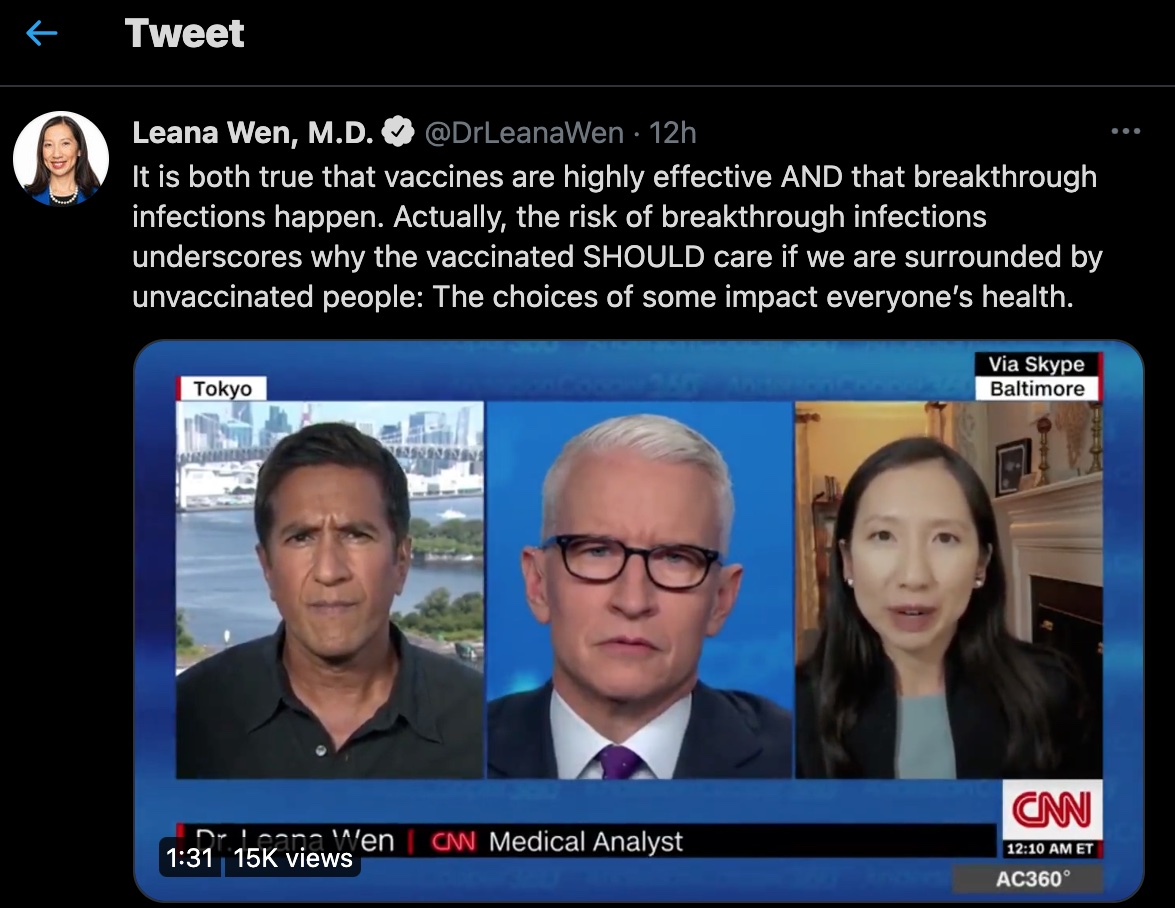The image size is (1175, 908).
Task: Open the Leana Wen, M.D. display name
Action: pos(253,133)
